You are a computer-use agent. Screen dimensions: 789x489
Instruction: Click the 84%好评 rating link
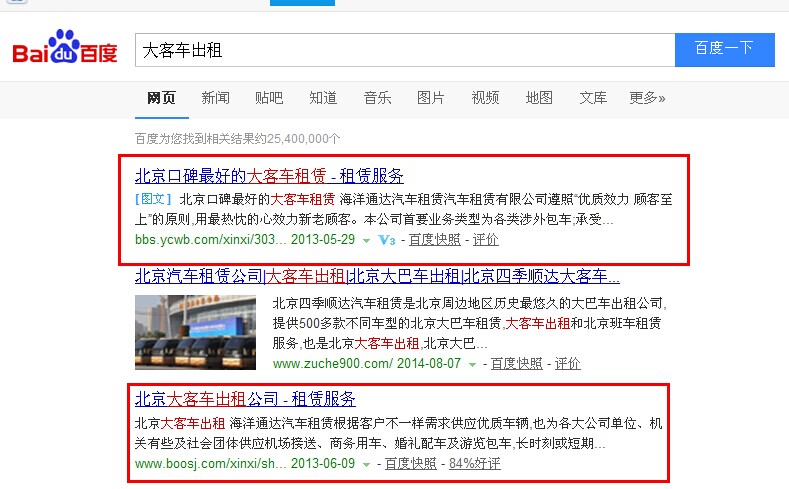(x=475, y=463)
